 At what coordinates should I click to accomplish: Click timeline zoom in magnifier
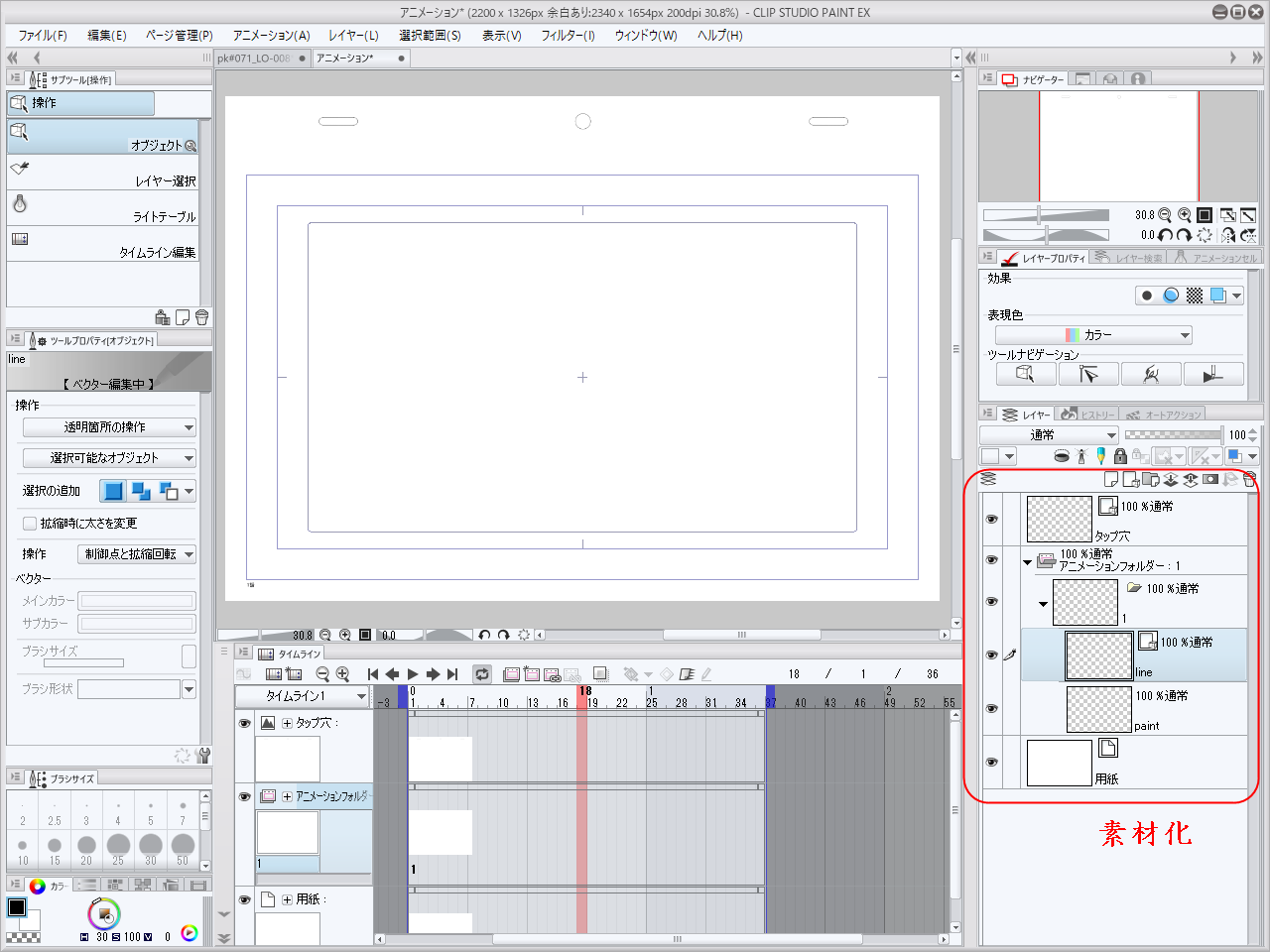click(x=342, y=674)
